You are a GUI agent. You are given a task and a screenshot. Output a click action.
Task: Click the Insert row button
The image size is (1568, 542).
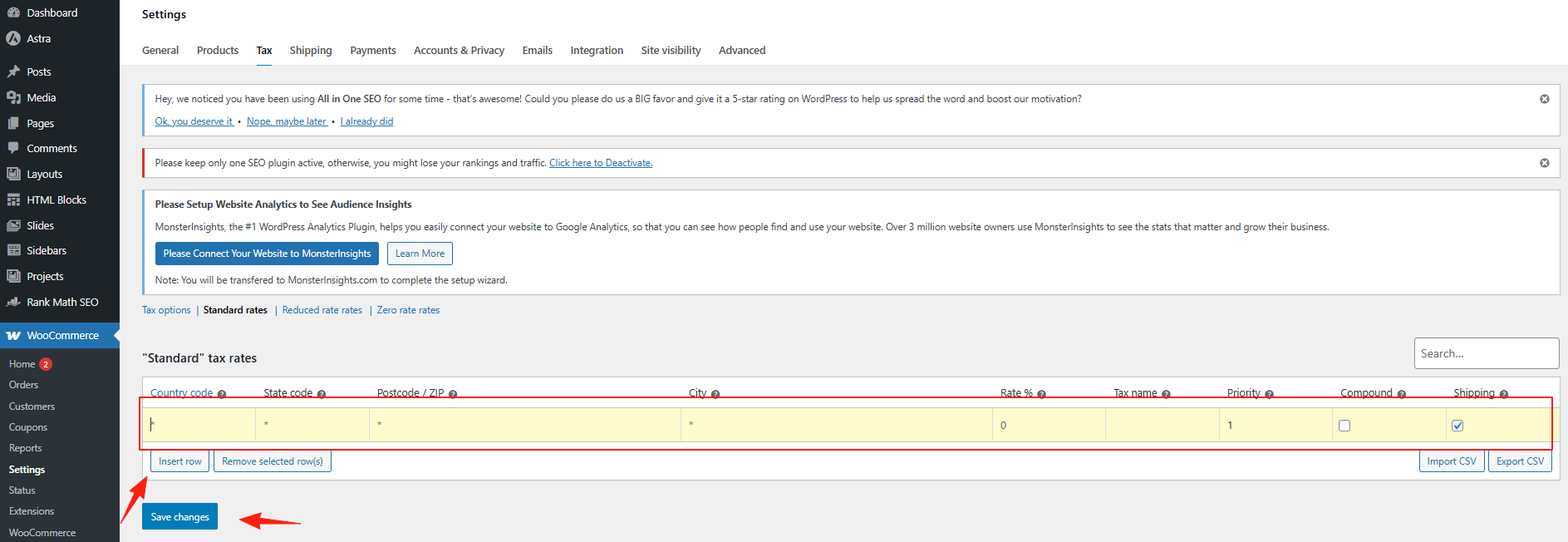(x=179, y=461)
